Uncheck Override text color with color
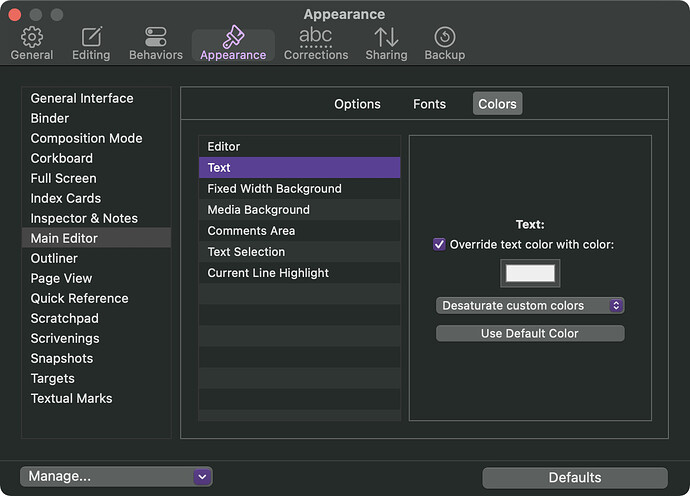This screenshot has height=496, width=690. click(x=439, y=244)
